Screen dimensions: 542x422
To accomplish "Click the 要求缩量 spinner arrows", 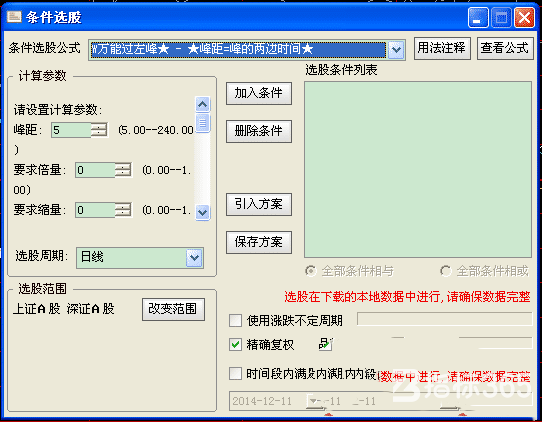I will click(123, 210).
